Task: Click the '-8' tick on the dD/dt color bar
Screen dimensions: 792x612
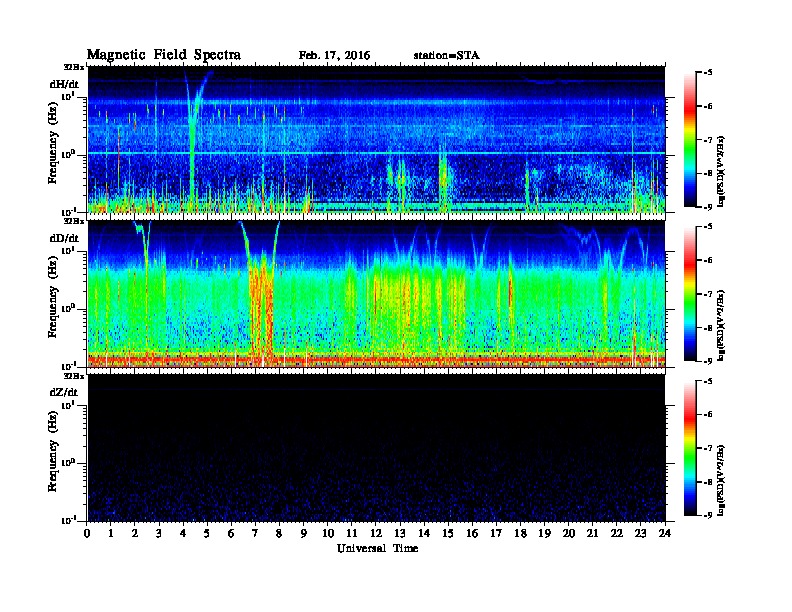Action: pos(707,327)
